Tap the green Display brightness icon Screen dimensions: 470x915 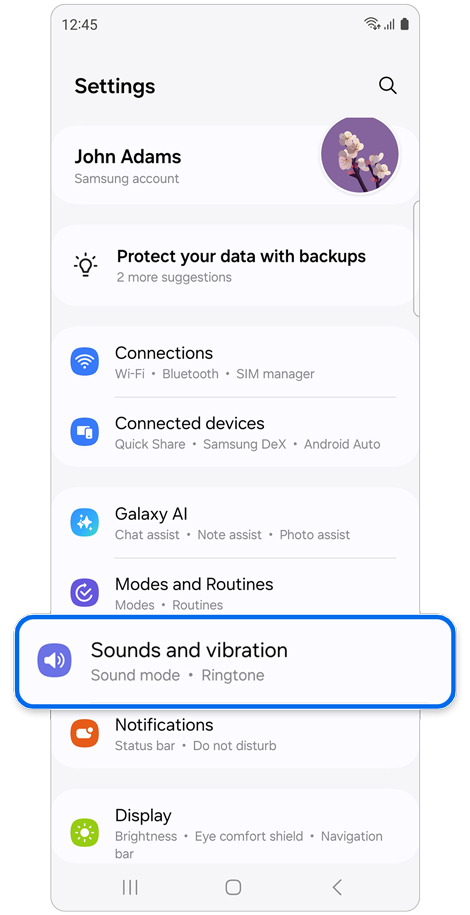85,833
